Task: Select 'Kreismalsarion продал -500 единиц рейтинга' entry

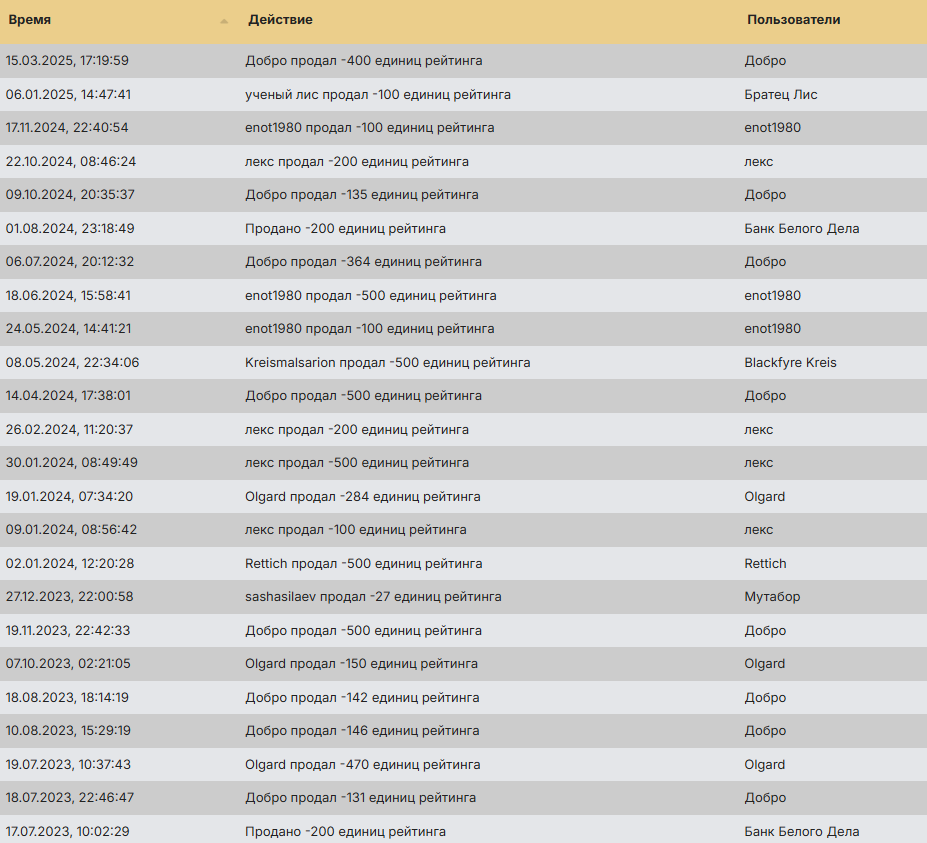Action: coord(387,363)
